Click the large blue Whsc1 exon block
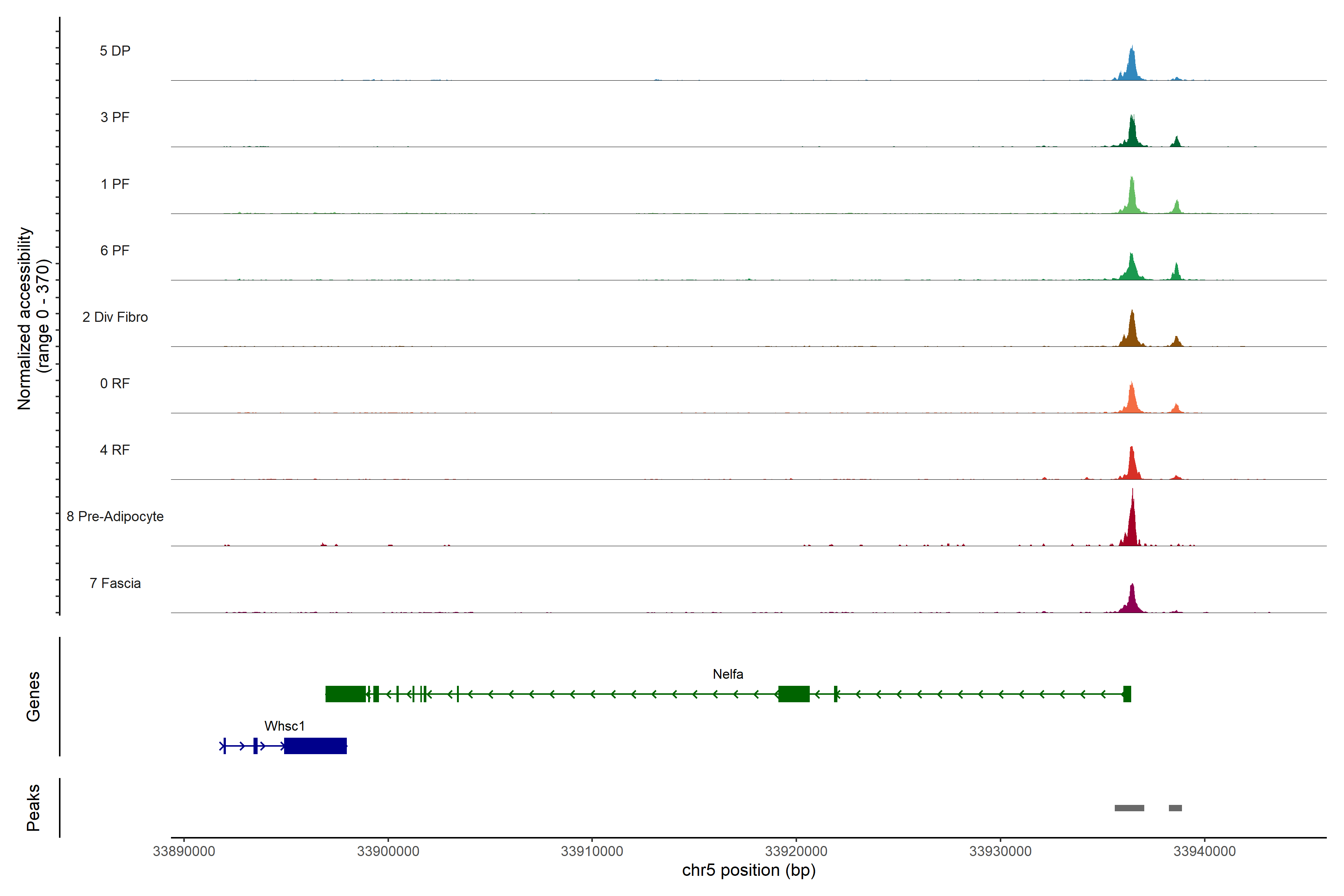This screenshot has height=896, width=1344. (315, 746)
